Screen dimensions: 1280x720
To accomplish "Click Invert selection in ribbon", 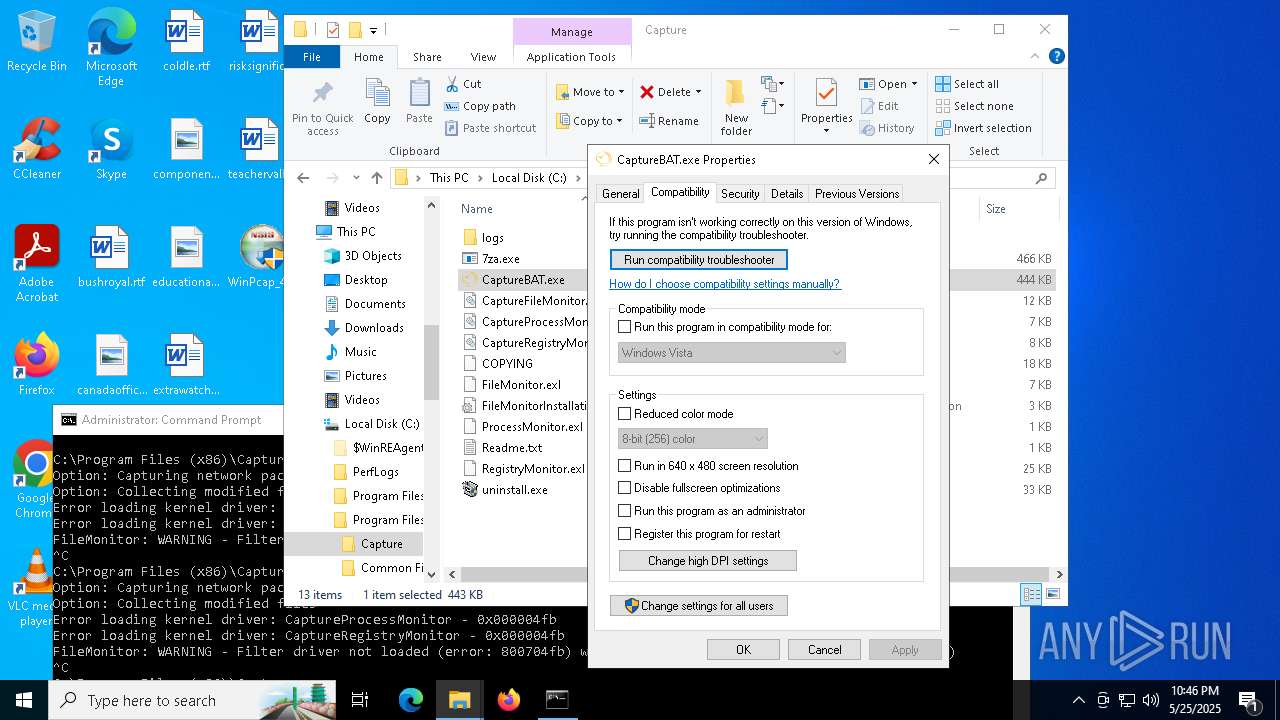I will pyautogui.click(x=983, y=128).
